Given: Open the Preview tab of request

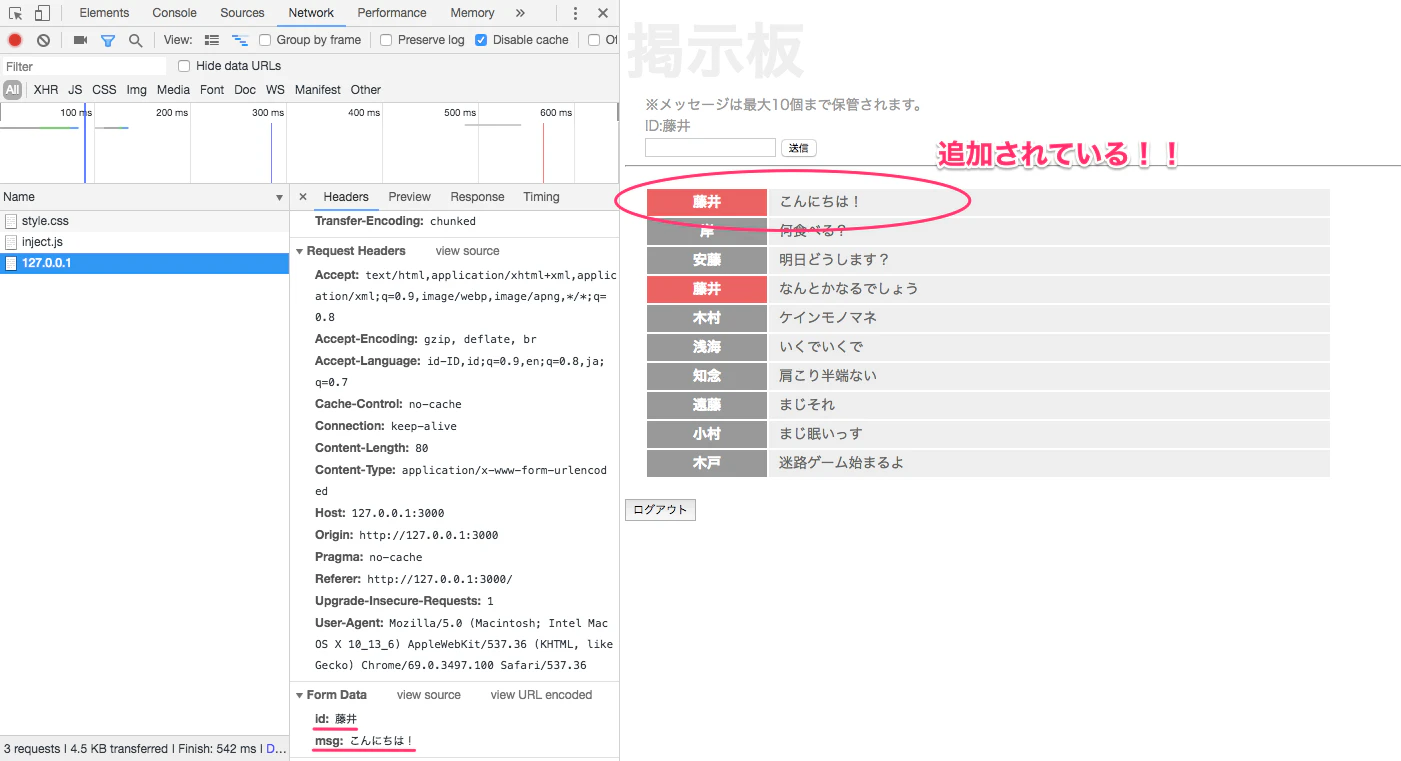Looking at the screenshot, I should (x=410, y=197).
